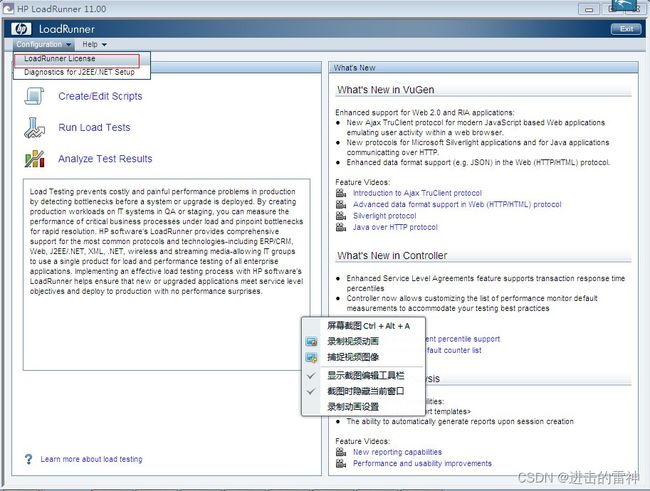Screen dimensions: 650x491
Task: Click the HP logo icon
Action: [21, 29]
